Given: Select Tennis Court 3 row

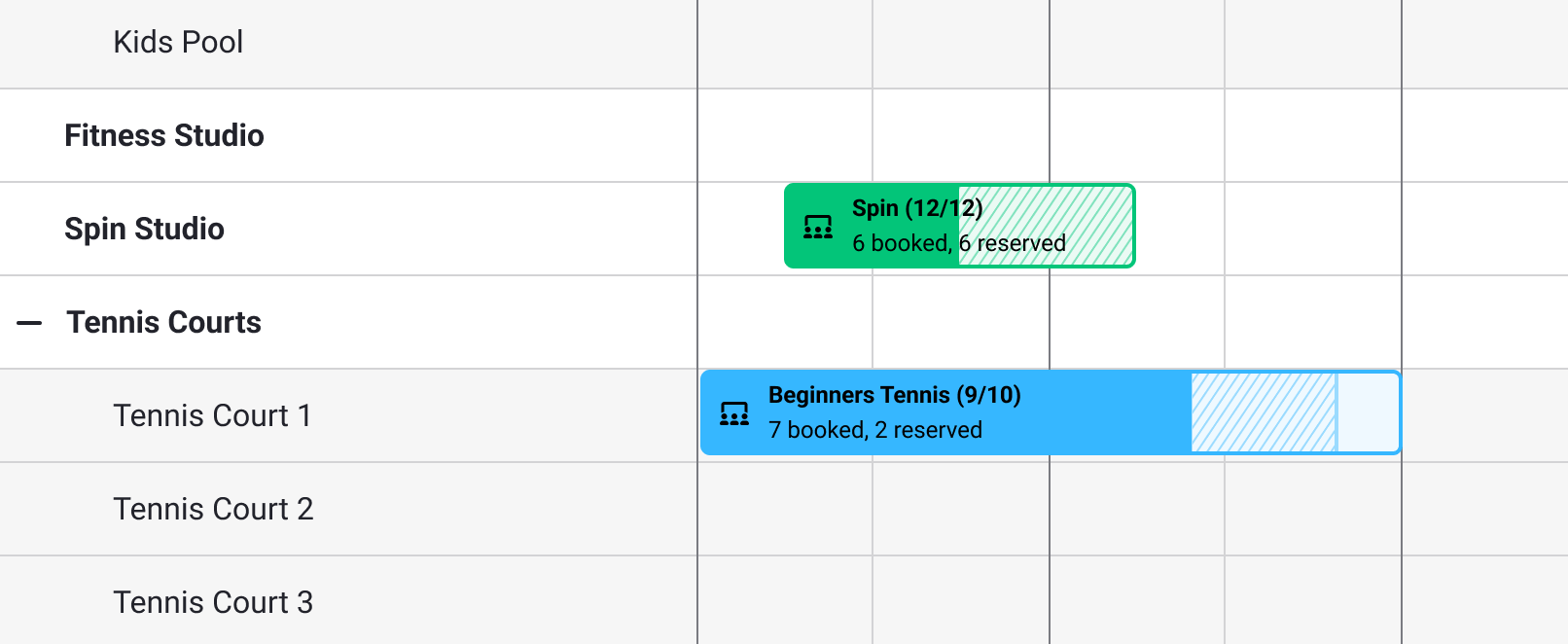Looking at the screenshot, I should (213, 603).
